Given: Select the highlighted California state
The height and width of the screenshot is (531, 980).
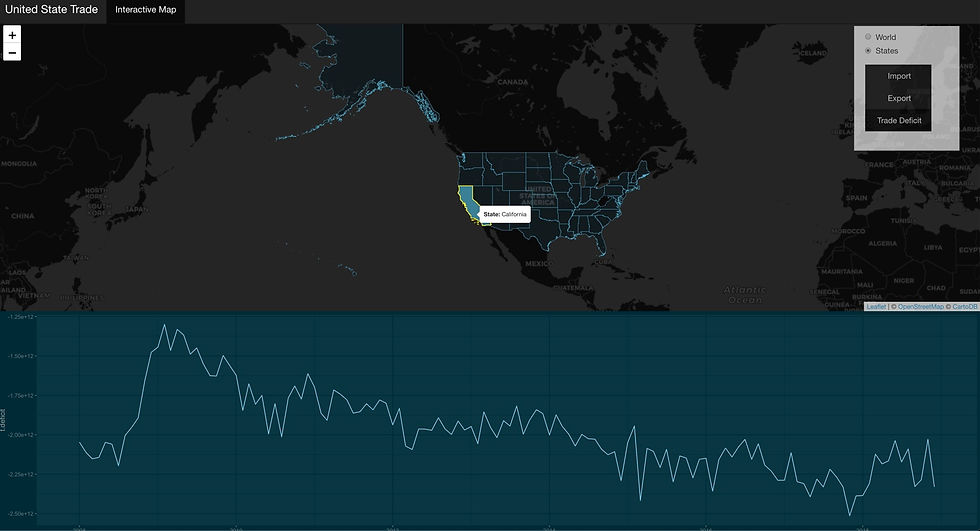Looking at the screenshot, I should click(468, 201).
